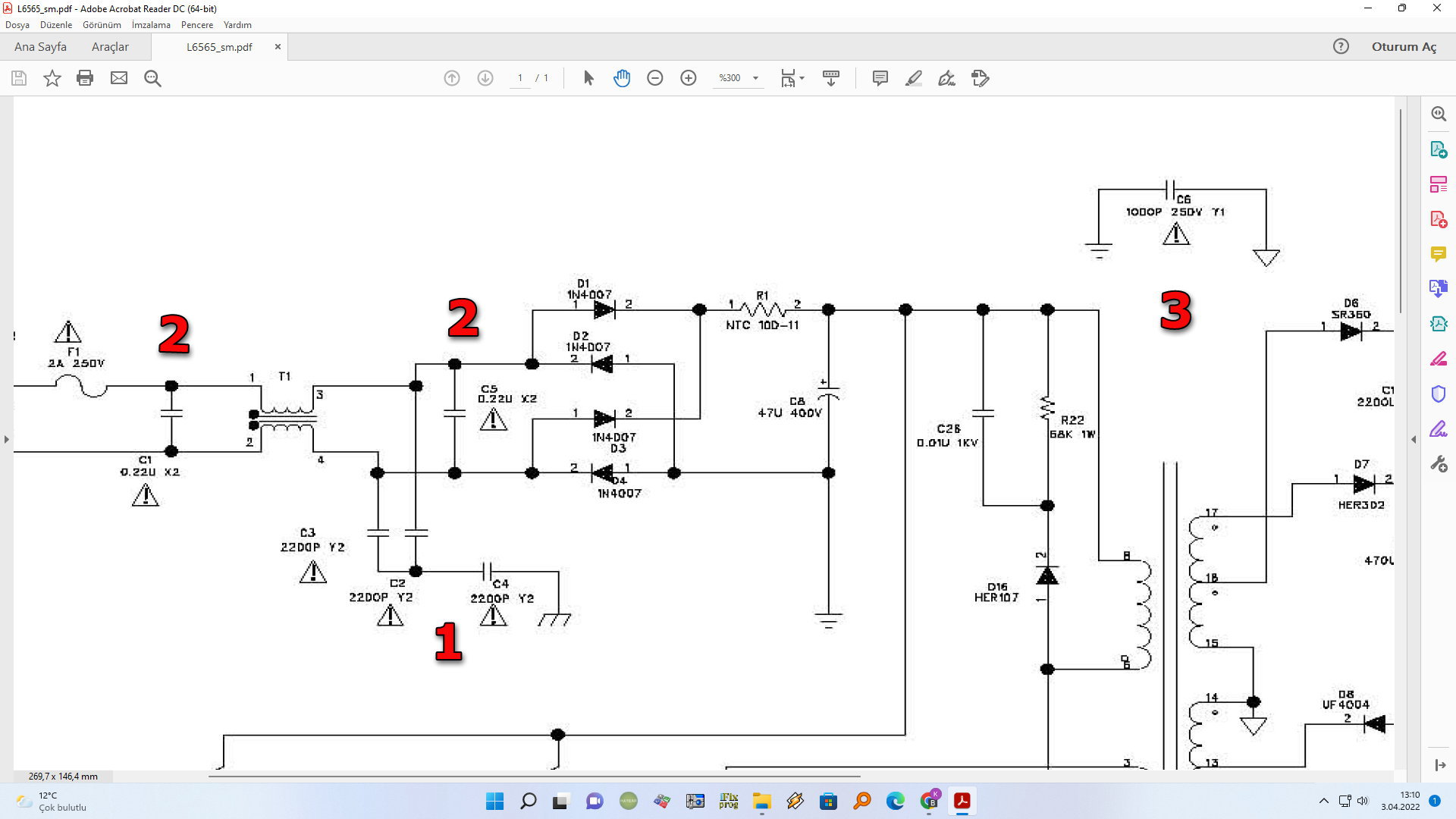The width and height of the screenshot is (1456, 819).
Task: Open the Pencere menu
Action: (x=197, y=24)
